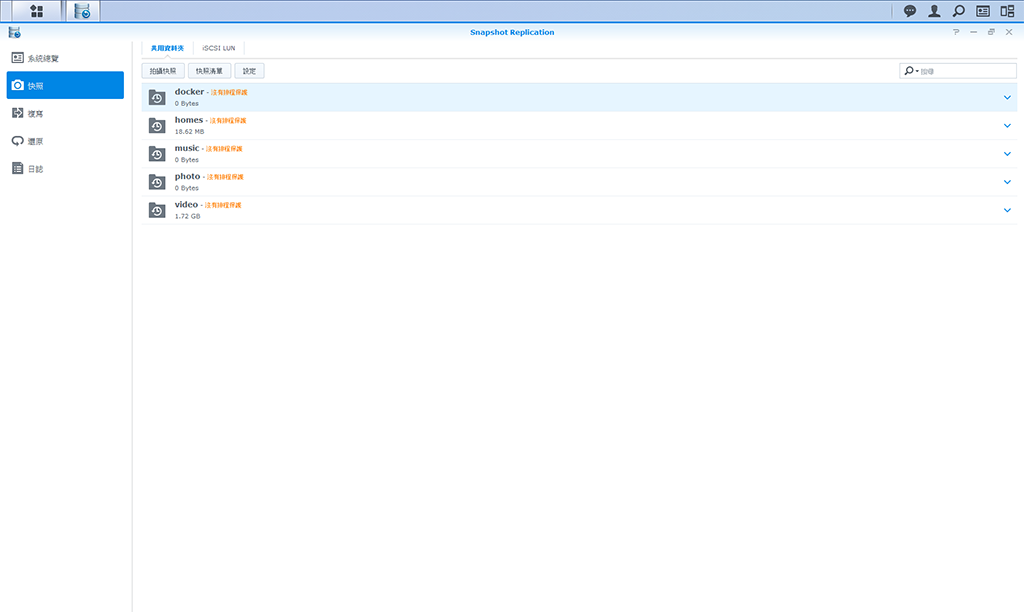Expand the video row chevron
Screen dimensions: 1024x612
click(1007, 210)
